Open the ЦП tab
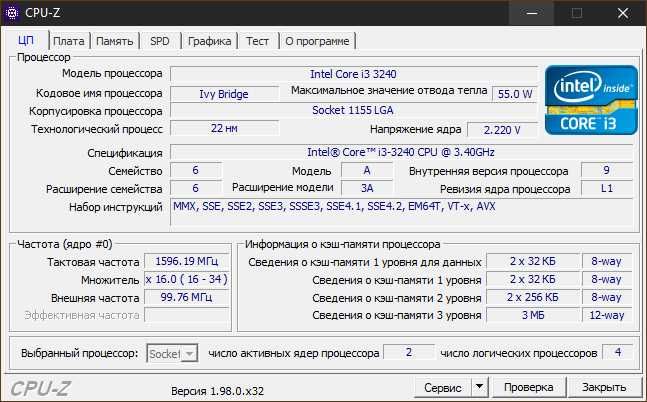Viewport: 647px width, 402px height. pyautogui.click(x=26, y=41)
